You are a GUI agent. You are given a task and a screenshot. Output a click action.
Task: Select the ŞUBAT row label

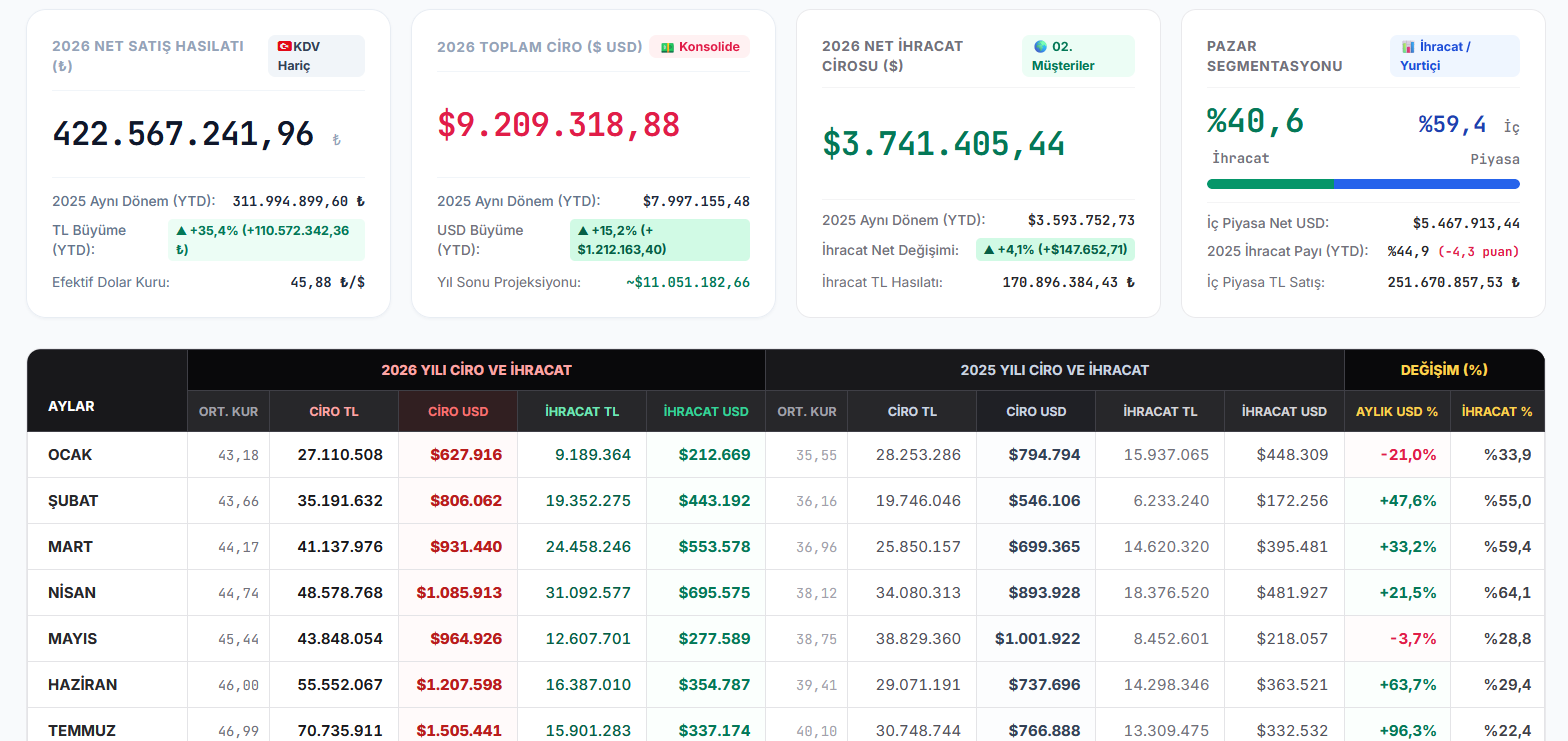73,501
